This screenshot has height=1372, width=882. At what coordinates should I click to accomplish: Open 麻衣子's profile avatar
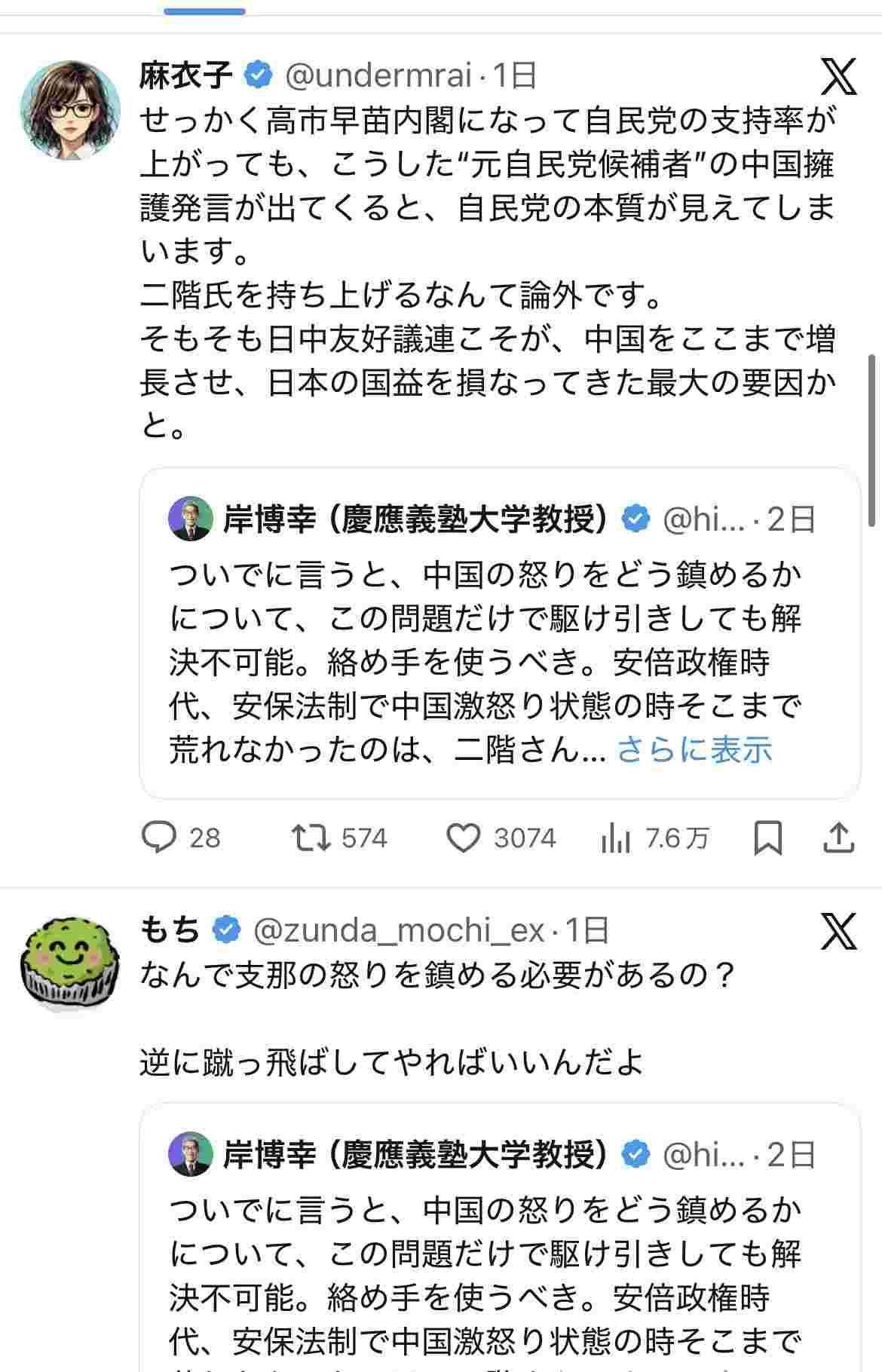pos(70,111)
